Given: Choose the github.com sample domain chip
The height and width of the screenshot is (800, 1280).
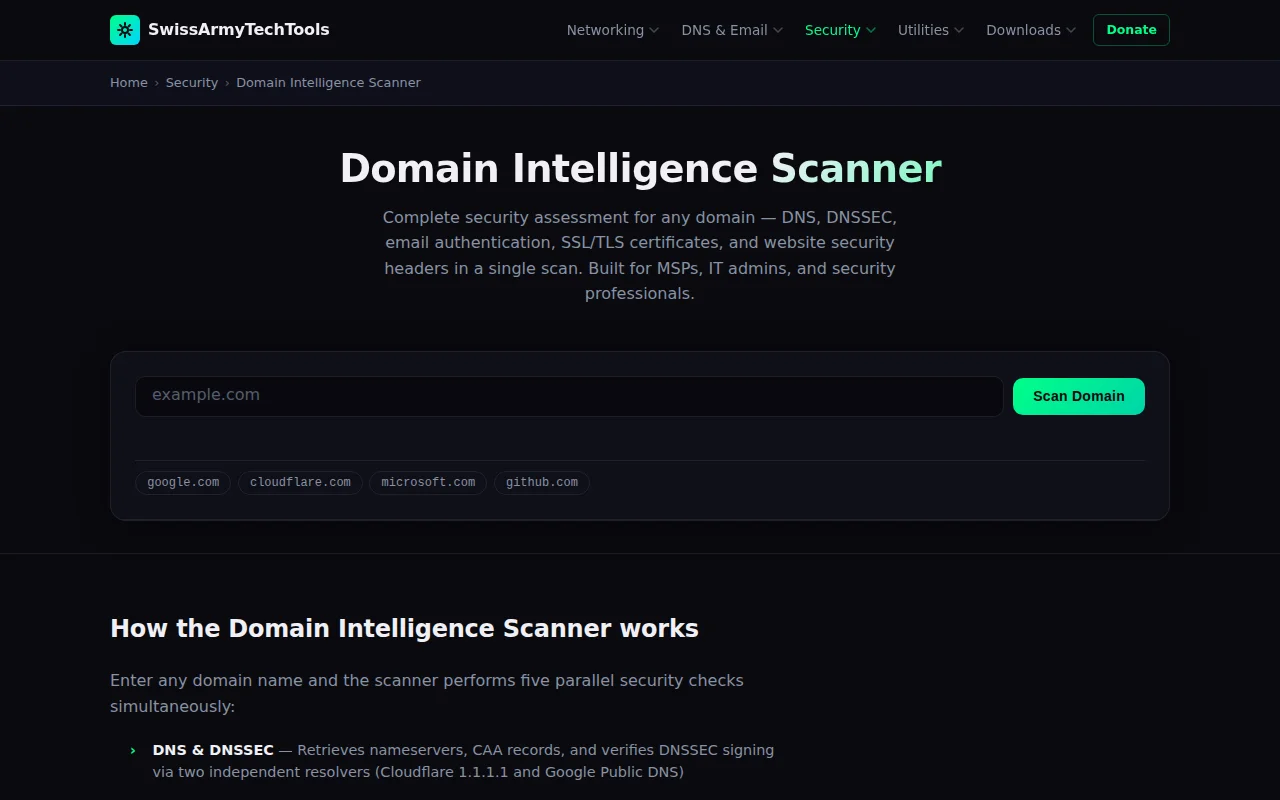Looking at the screenshot, I should coord(542,483).
